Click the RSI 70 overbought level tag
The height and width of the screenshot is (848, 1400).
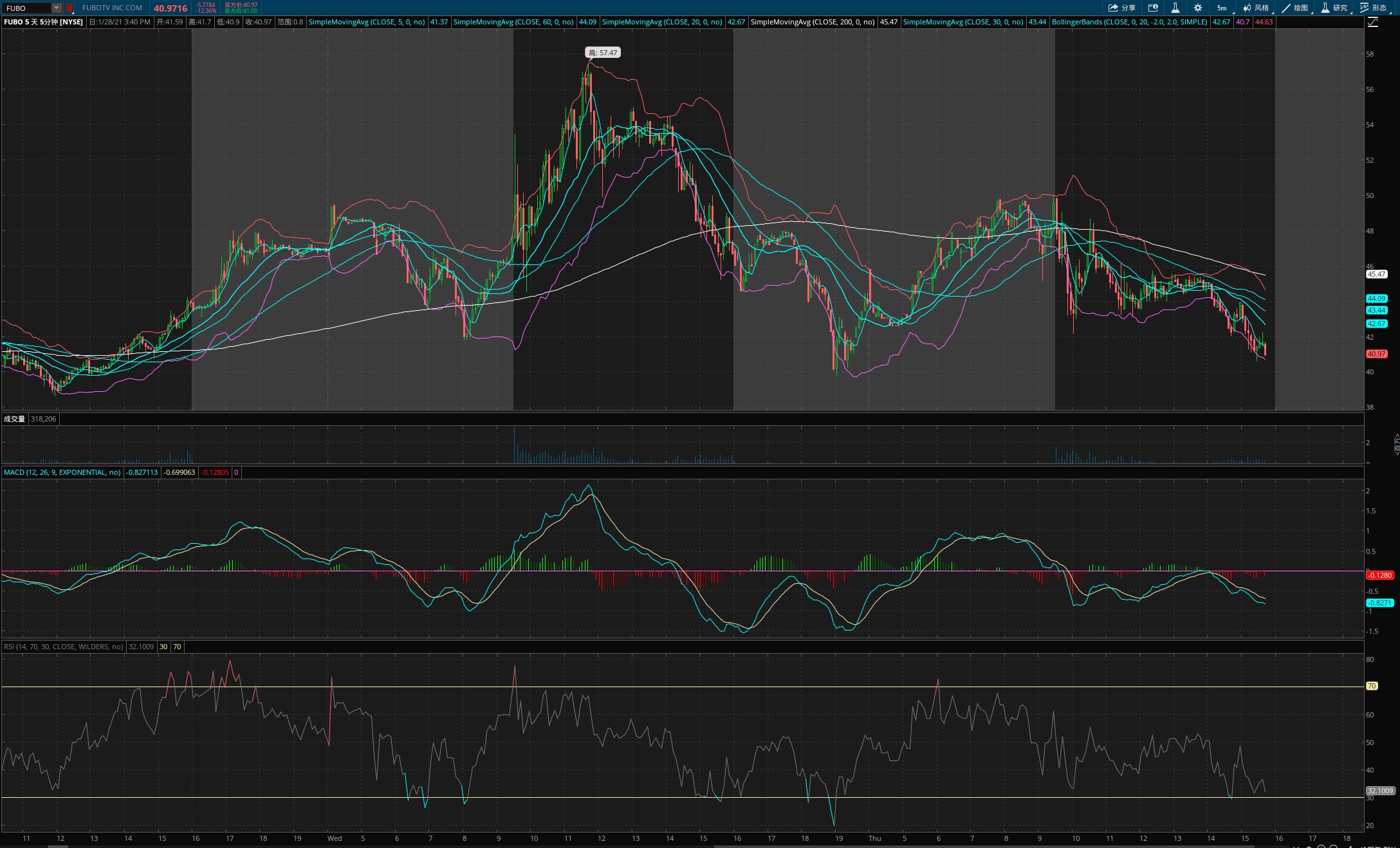[1372, 686]
